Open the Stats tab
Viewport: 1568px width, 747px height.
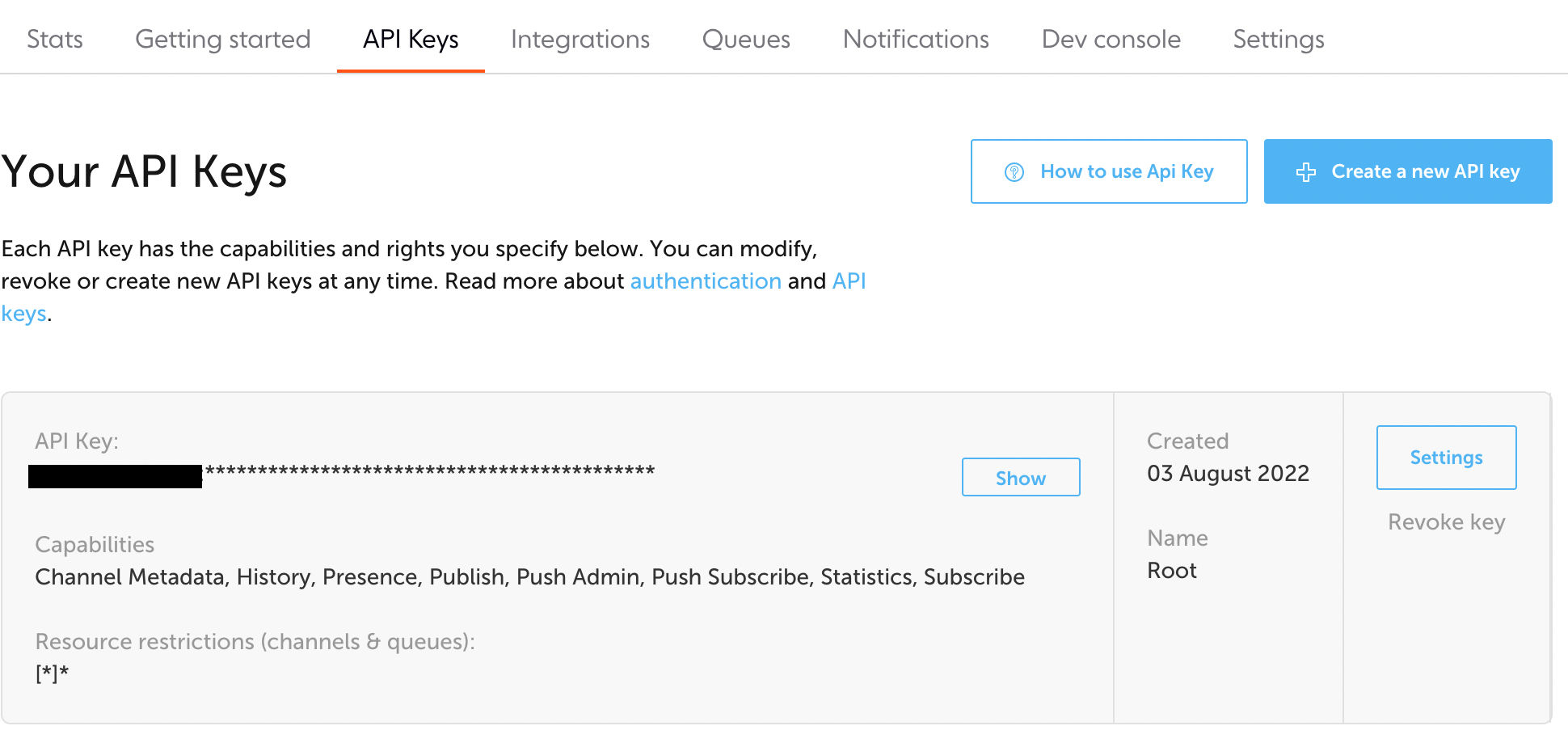pyautogui.click(x=55, y=39)
